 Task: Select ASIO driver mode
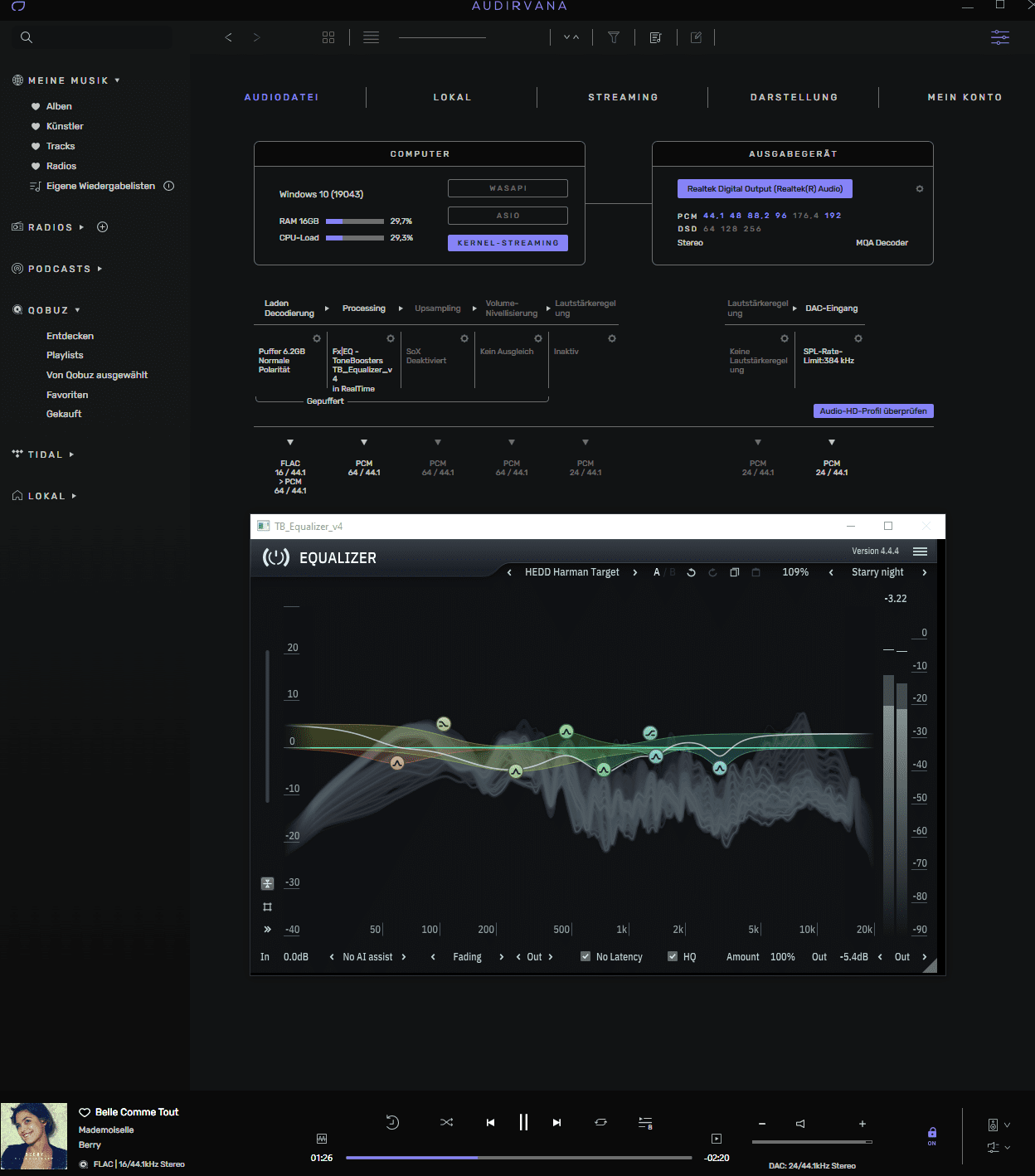click(x=508, y=216)
